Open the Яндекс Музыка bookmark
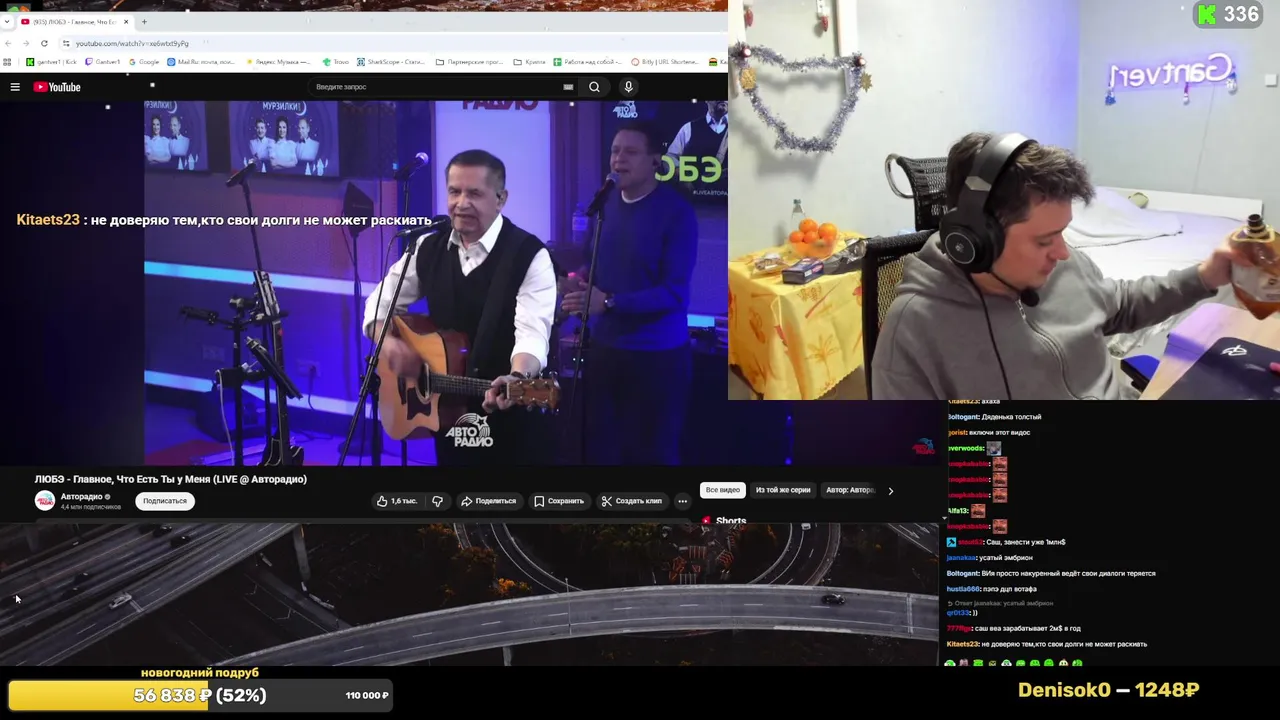 (x=279, y=62)
